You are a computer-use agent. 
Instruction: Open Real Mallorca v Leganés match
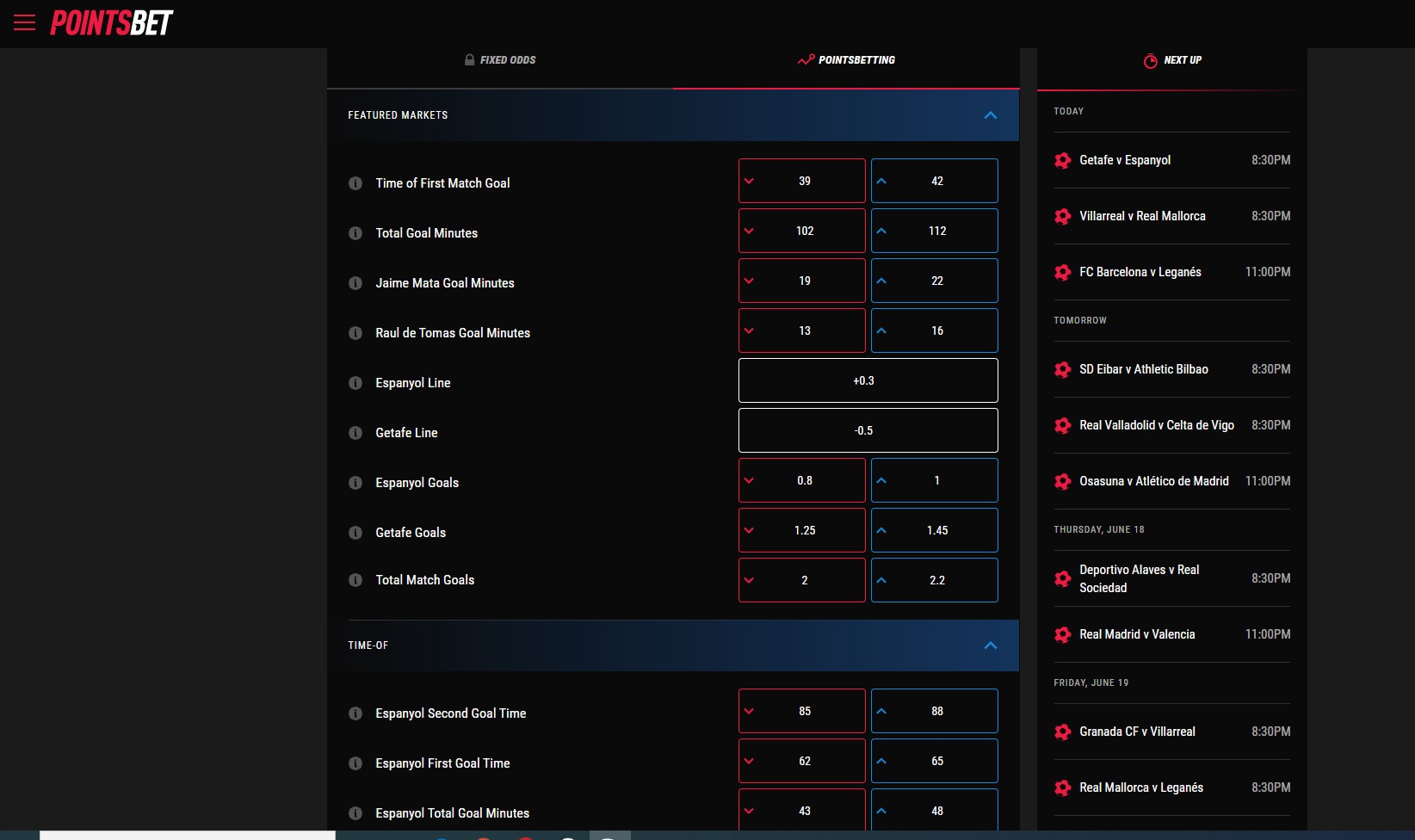pos(1172,787)
